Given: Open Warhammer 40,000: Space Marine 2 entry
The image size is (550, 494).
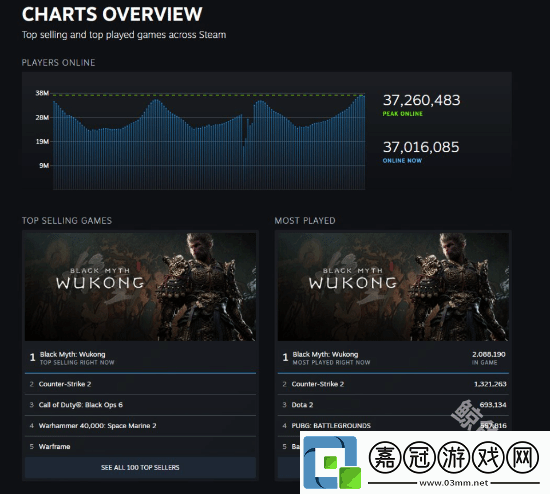Looking at the screenshot, I should 140,426.
